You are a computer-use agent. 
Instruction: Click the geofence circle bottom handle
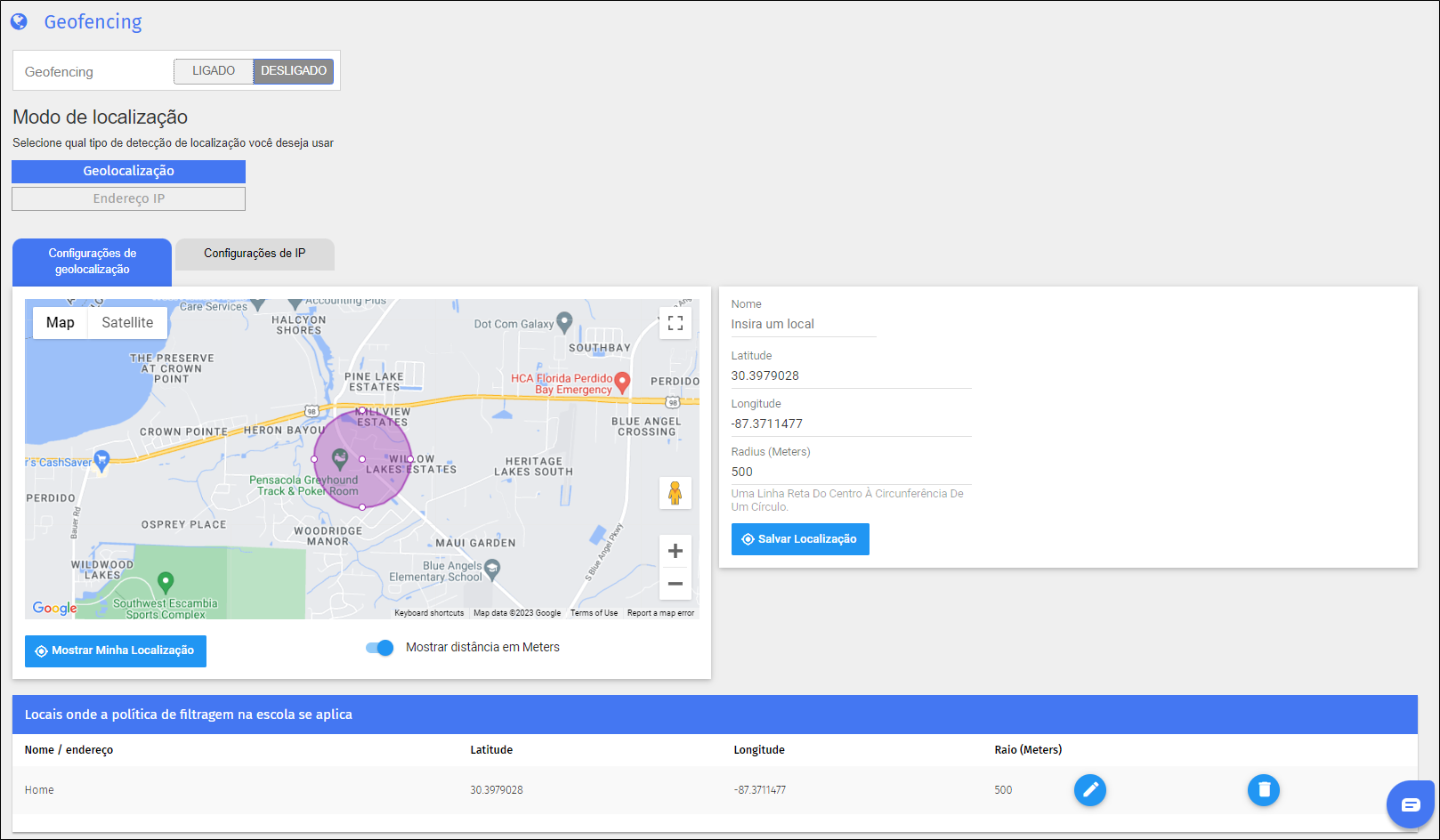(362, 507)
